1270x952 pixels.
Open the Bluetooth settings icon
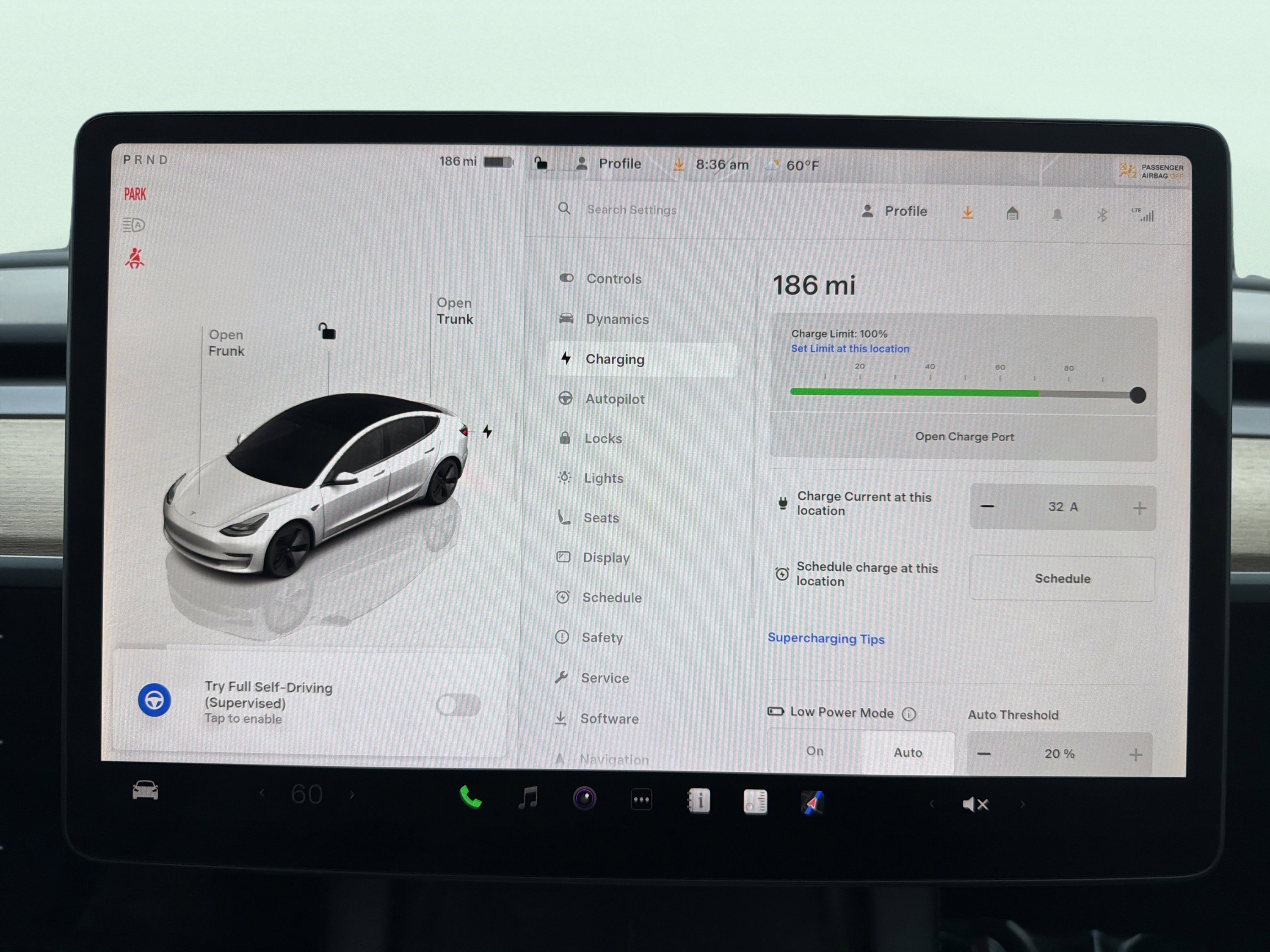1102,215
